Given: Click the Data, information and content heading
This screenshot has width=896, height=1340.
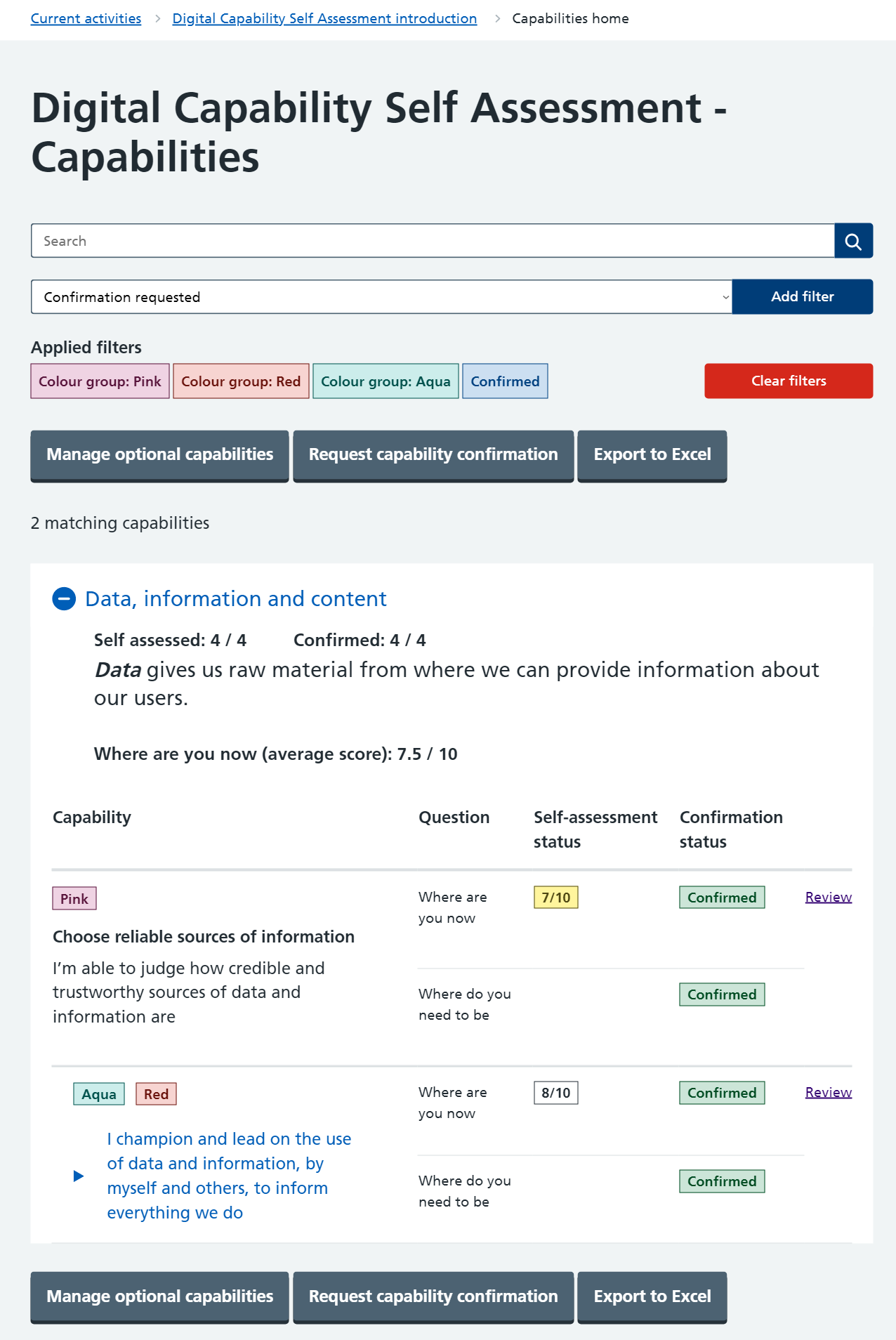Looking at the screenshot, I should pyautogui.click(x=236, y=599).
